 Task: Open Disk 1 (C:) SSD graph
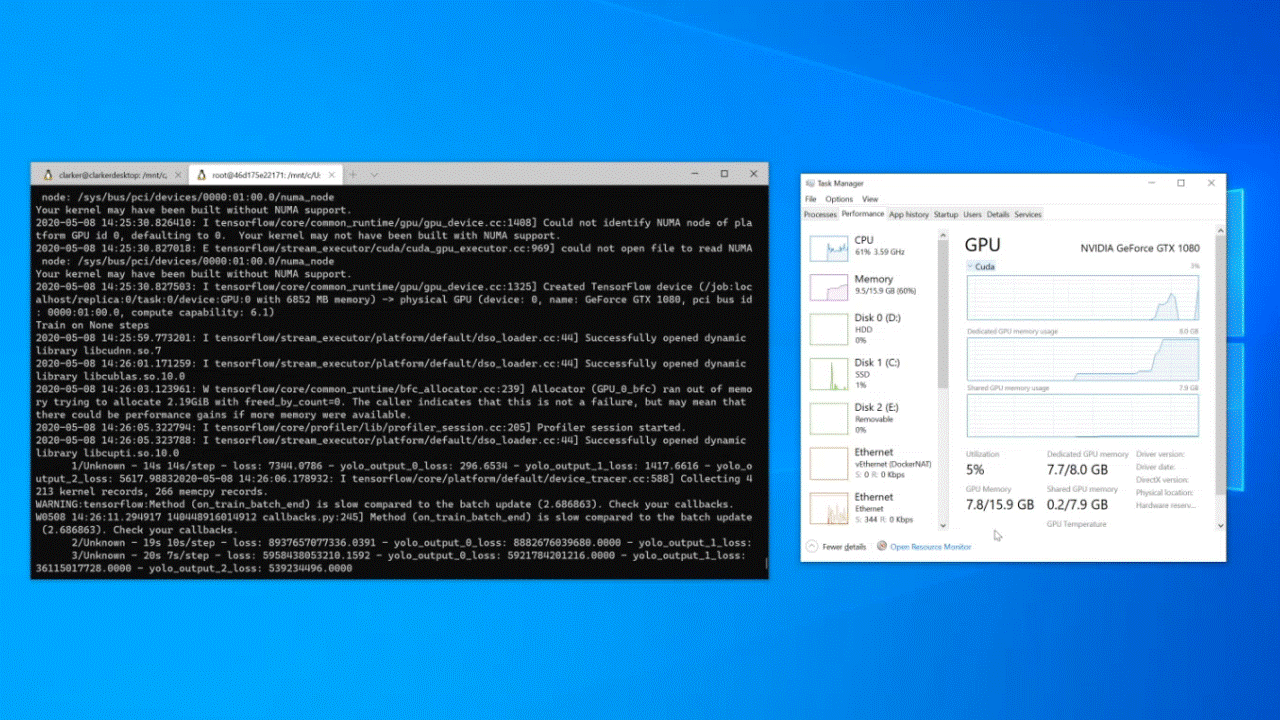pyautogui.click(x=828, y=372)
